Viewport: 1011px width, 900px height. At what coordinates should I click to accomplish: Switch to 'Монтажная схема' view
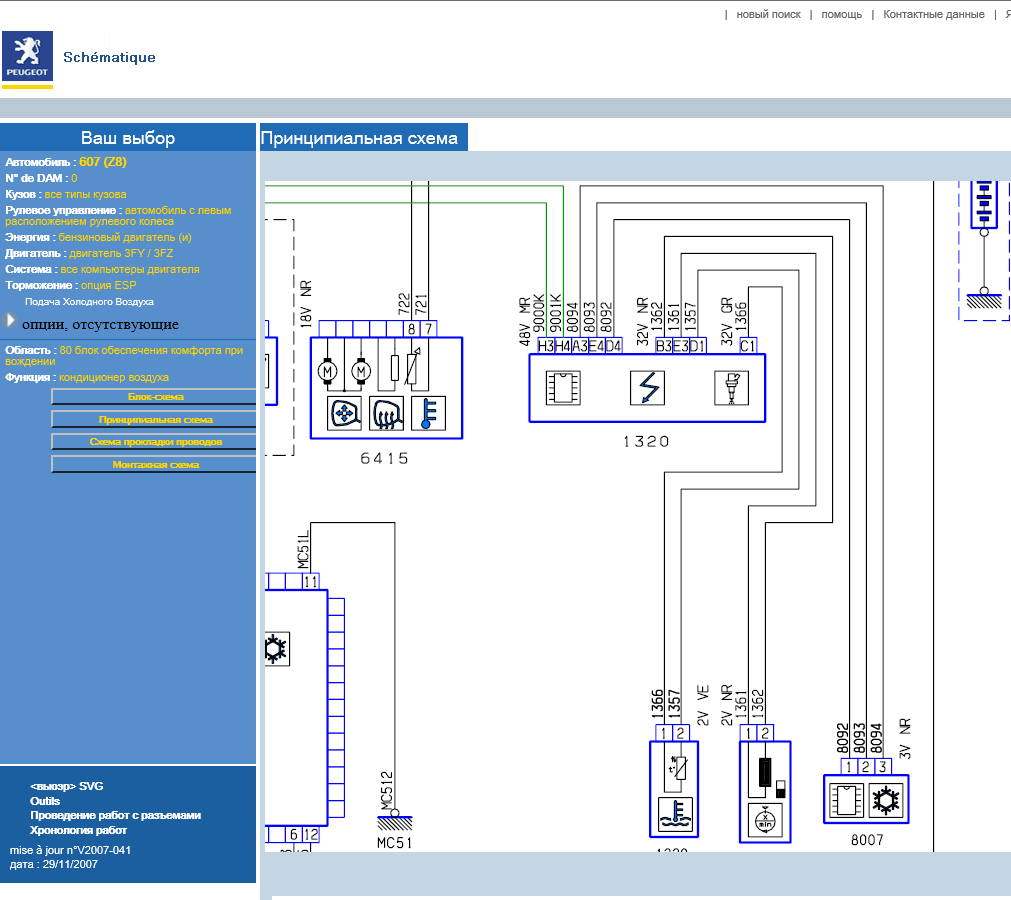[x=154, y=464]
